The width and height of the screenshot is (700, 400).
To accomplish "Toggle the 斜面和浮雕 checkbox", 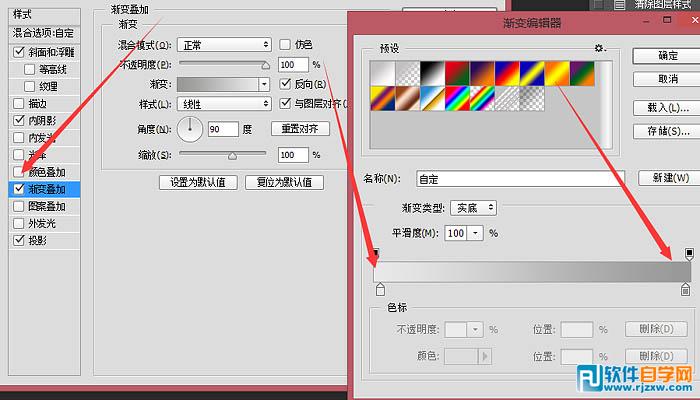I will [19, 52].
